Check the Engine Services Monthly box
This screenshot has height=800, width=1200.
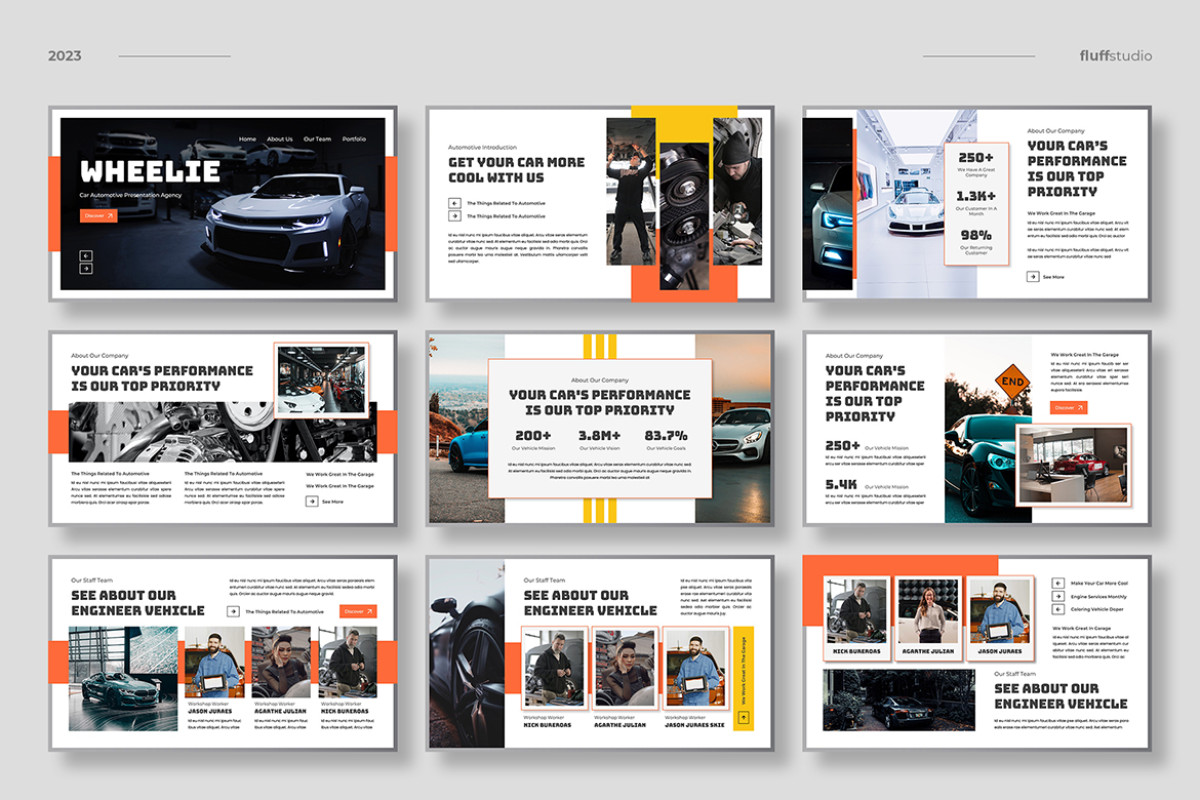(x=1058, y=597)
